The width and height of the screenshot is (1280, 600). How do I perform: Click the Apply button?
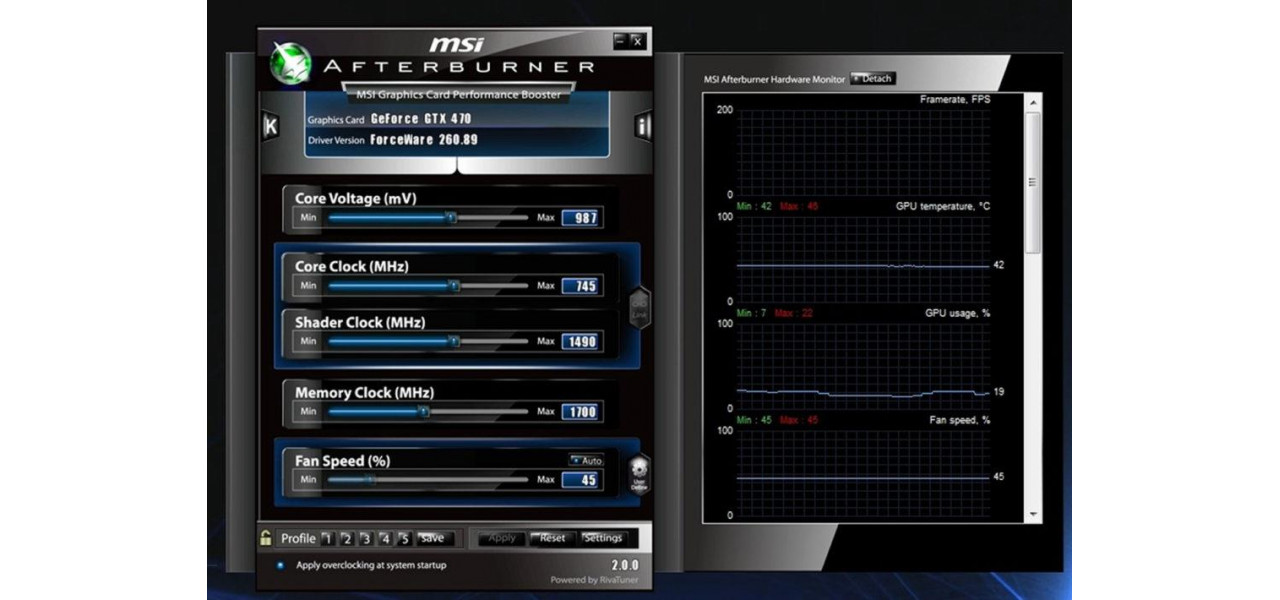tap(501, 538)
